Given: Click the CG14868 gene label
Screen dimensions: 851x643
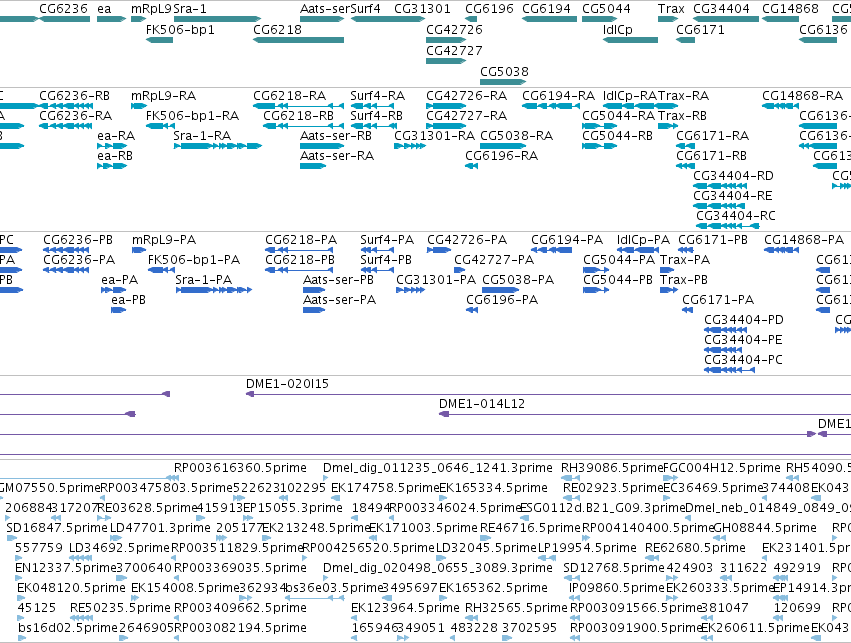Looking at the screenshot, I should [790, 9].
